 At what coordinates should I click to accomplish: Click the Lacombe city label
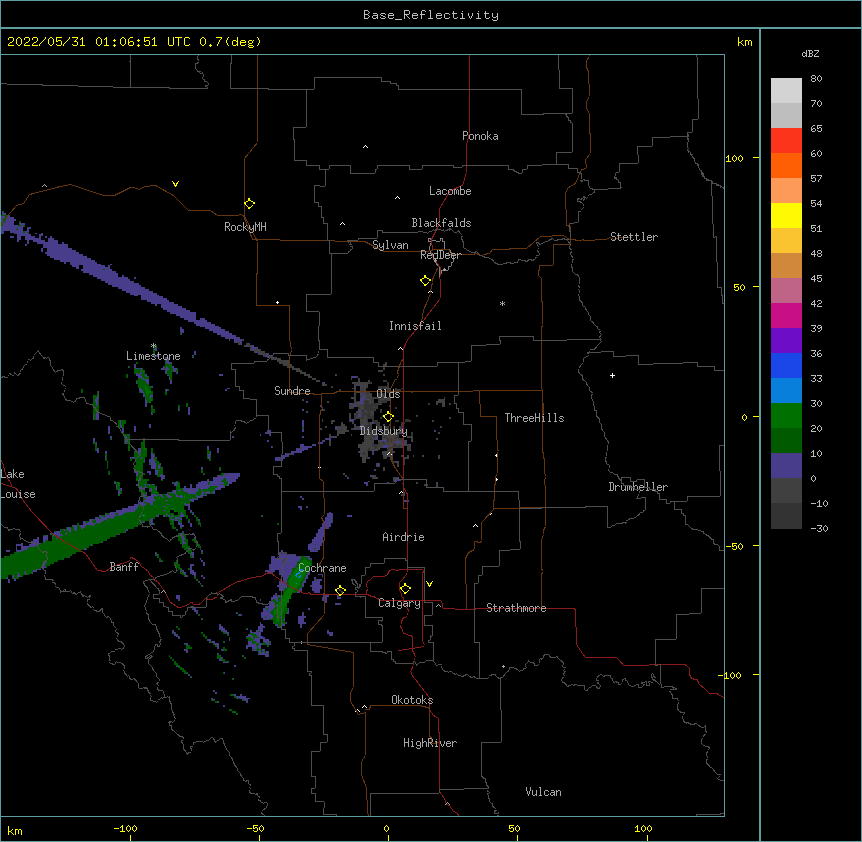pyautogui.click(x=450, y=191)
